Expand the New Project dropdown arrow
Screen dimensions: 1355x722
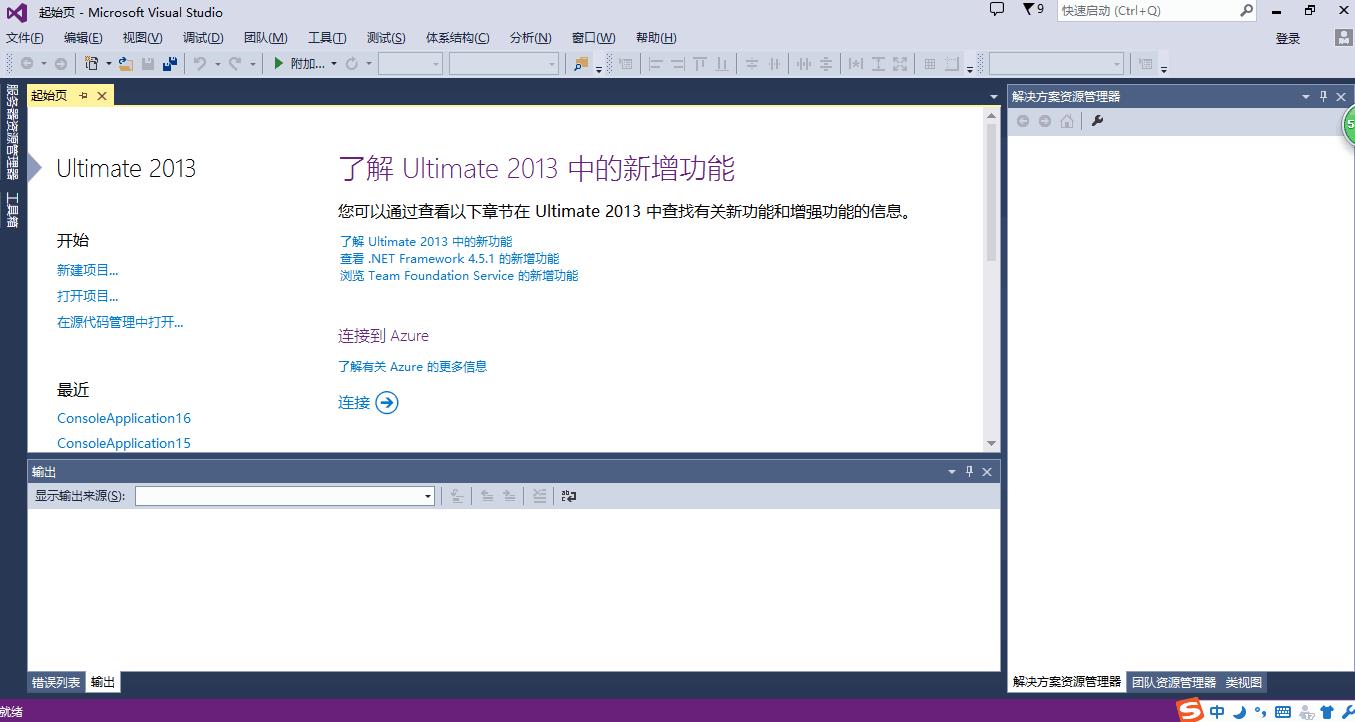click(x=109, y=64)
